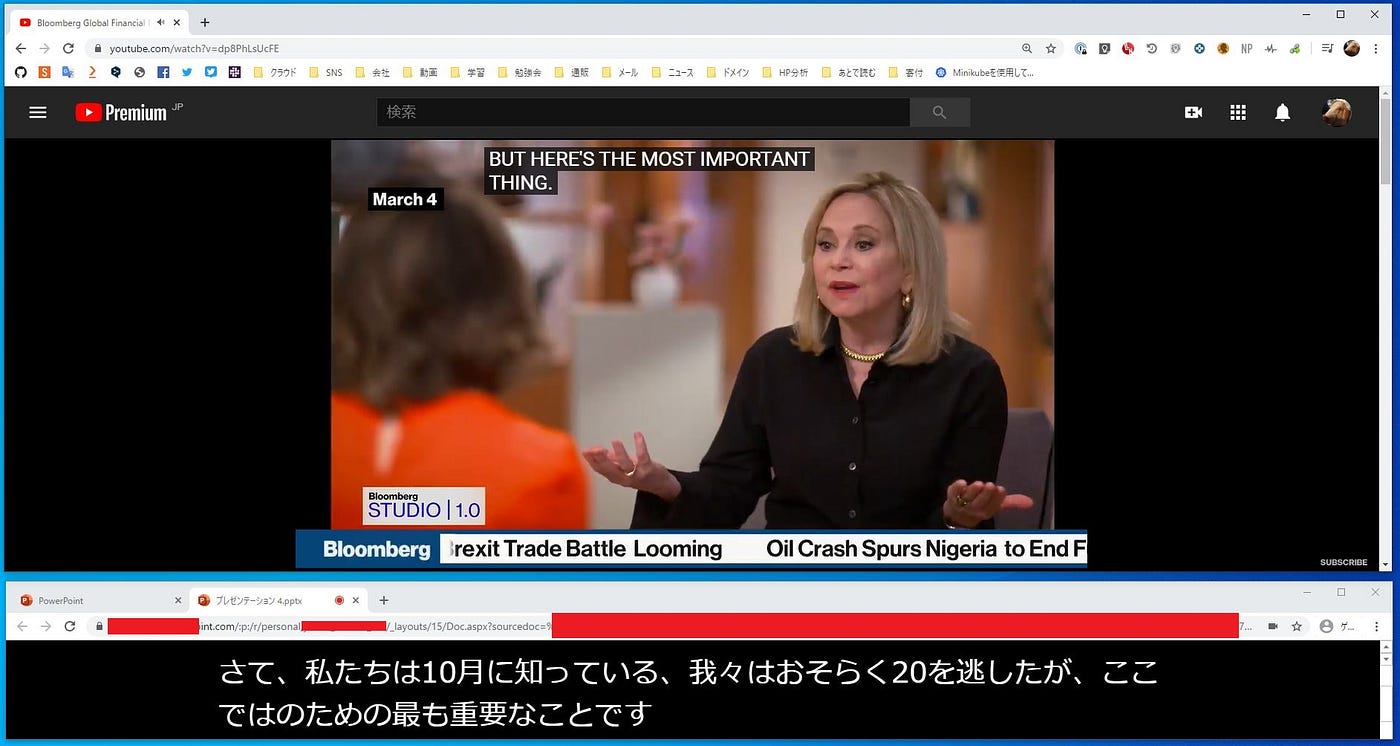1400x746 pixels.
Task: Open the あとで読む bookmark folder
Action: pos(849,72)
